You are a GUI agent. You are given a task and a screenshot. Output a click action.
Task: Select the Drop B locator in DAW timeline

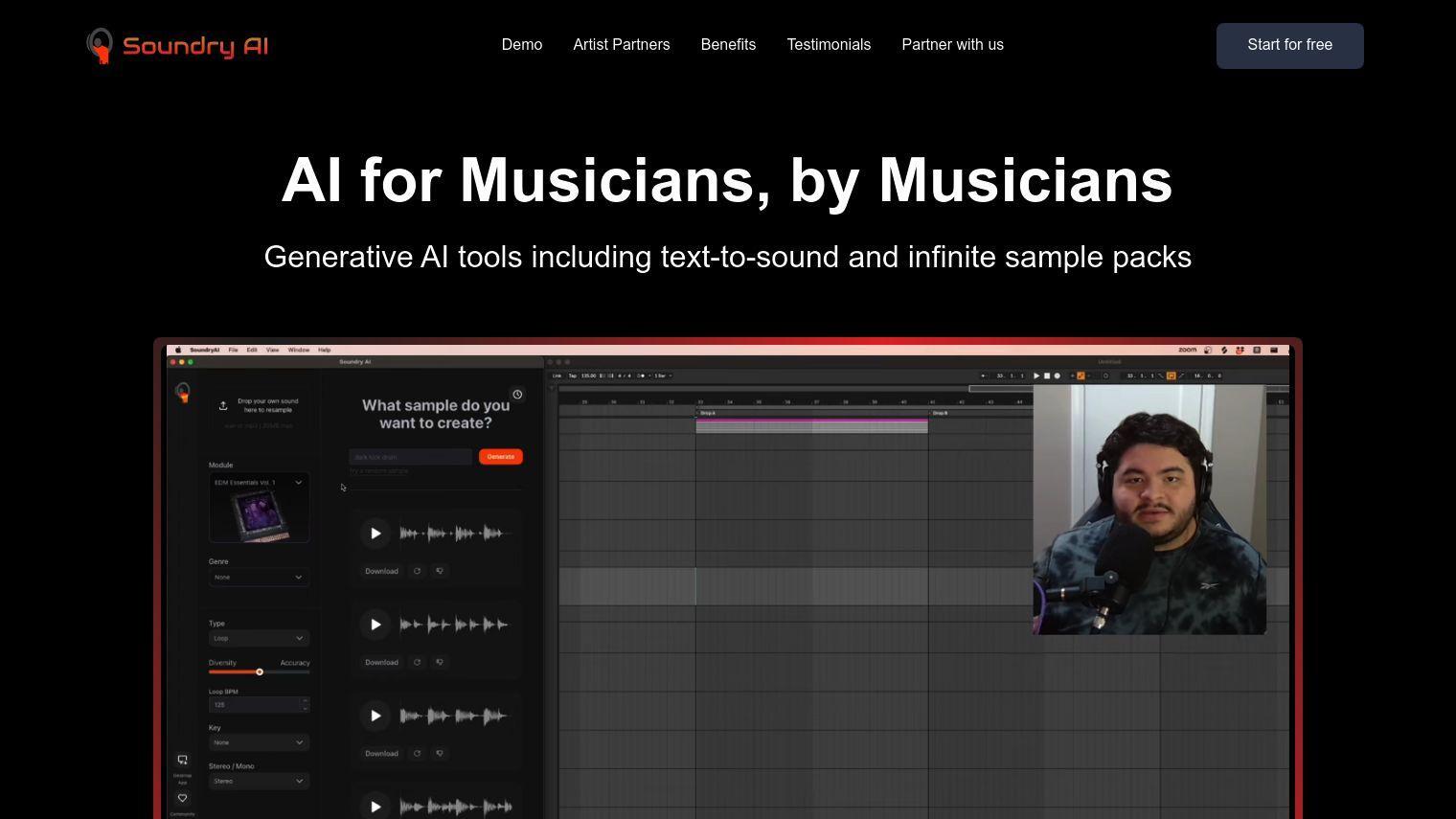pyautogui.click(x=940, y=413)
